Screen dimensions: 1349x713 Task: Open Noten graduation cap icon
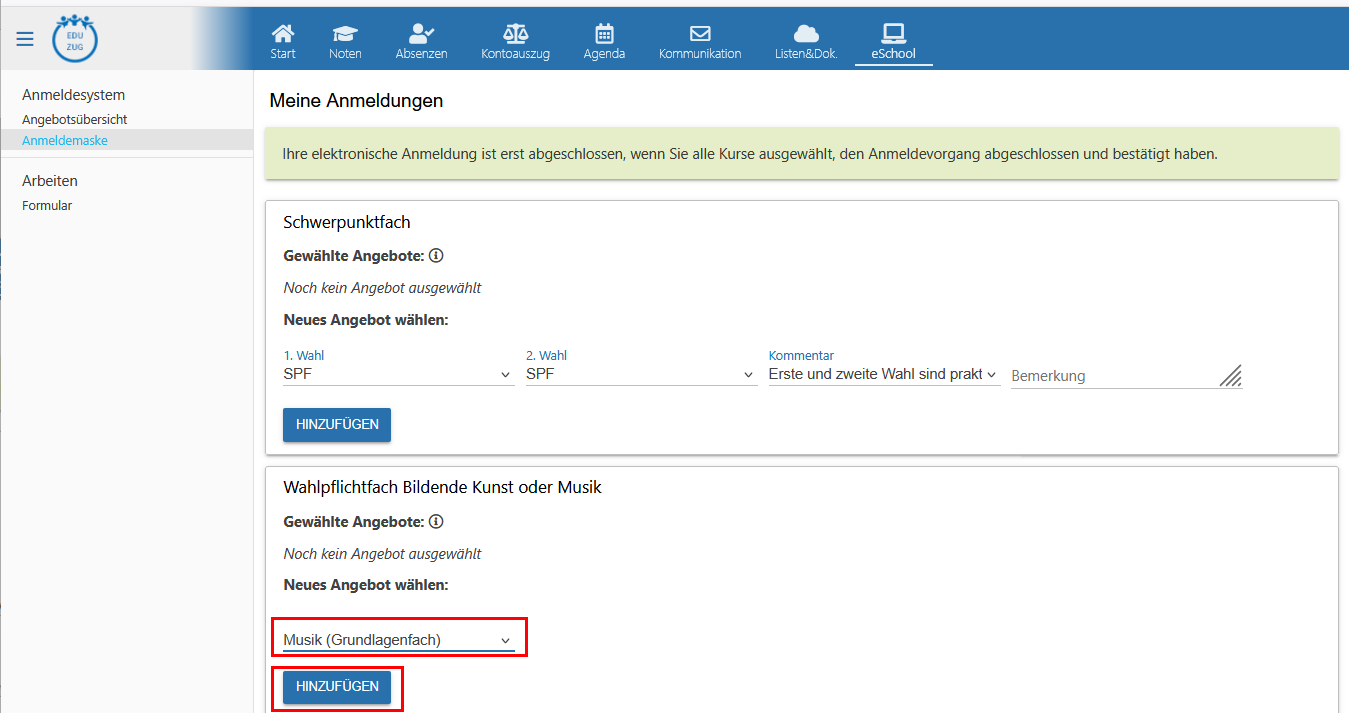click(345, 34)
